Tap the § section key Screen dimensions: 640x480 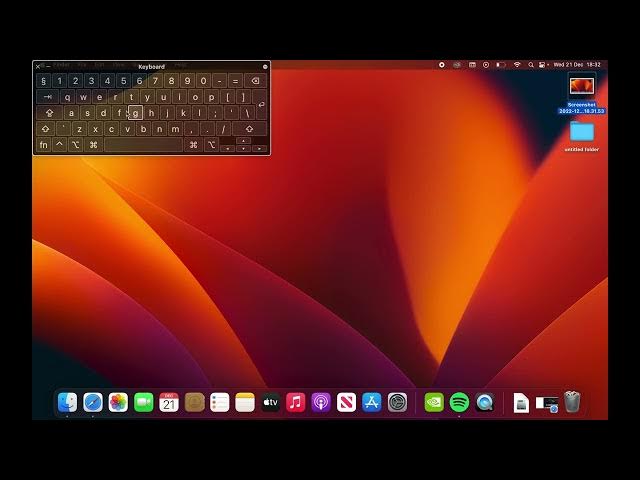[x=43, y=81]
